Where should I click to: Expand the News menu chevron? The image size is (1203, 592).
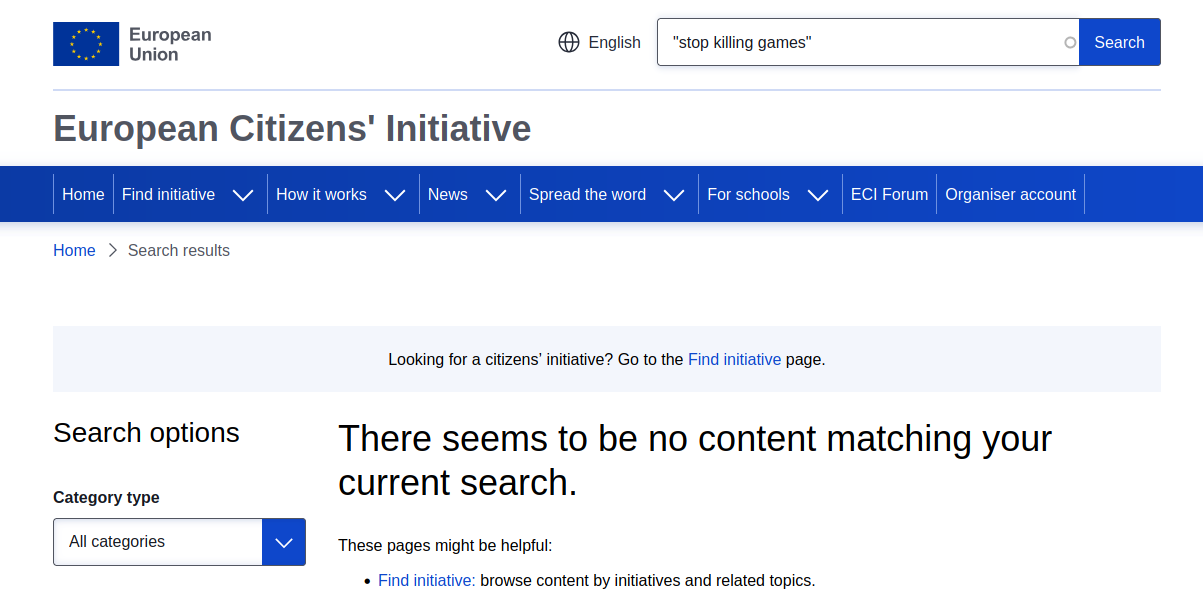(x=496, y=195)
